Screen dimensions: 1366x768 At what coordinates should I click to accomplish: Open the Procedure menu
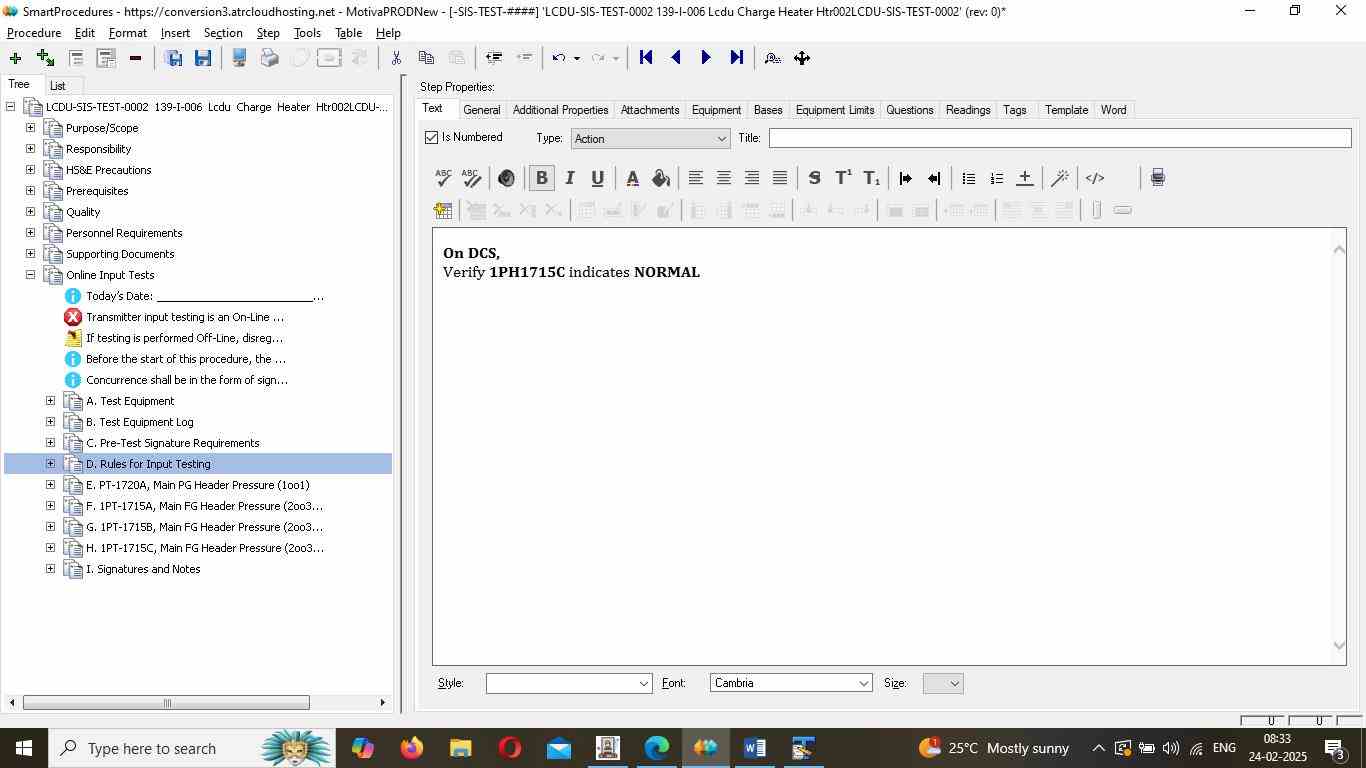(34, 33)
